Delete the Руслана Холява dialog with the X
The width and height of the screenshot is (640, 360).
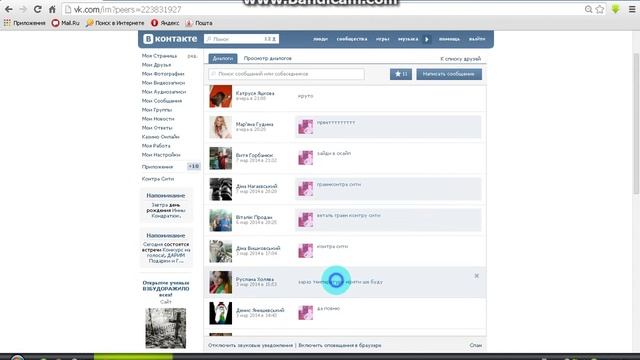(x=476, y=276)
